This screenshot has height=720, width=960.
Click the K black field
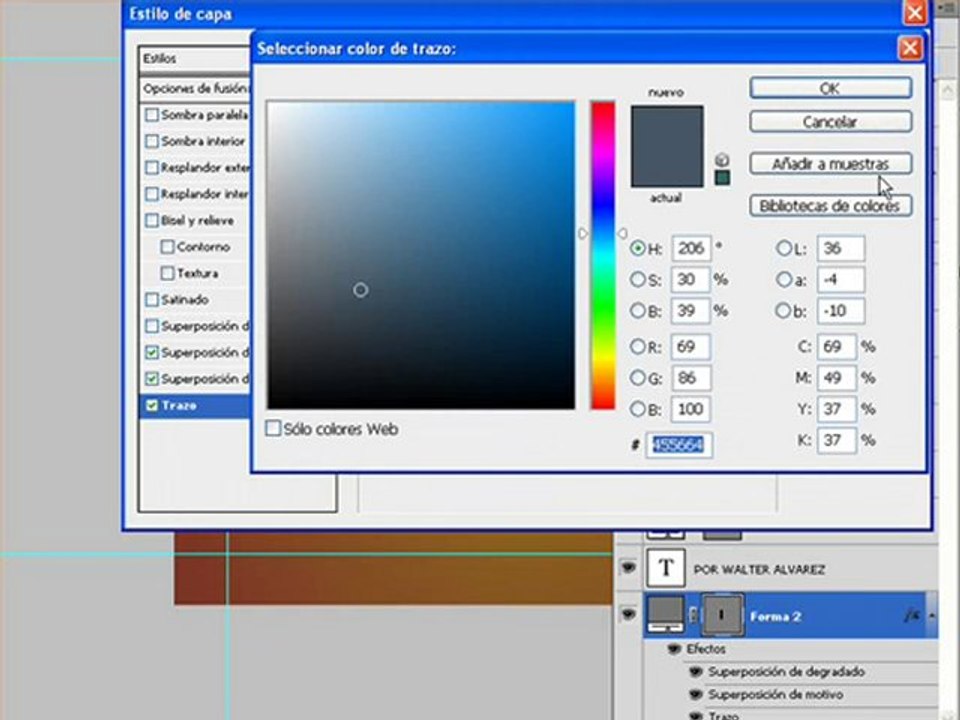[836, 440]
